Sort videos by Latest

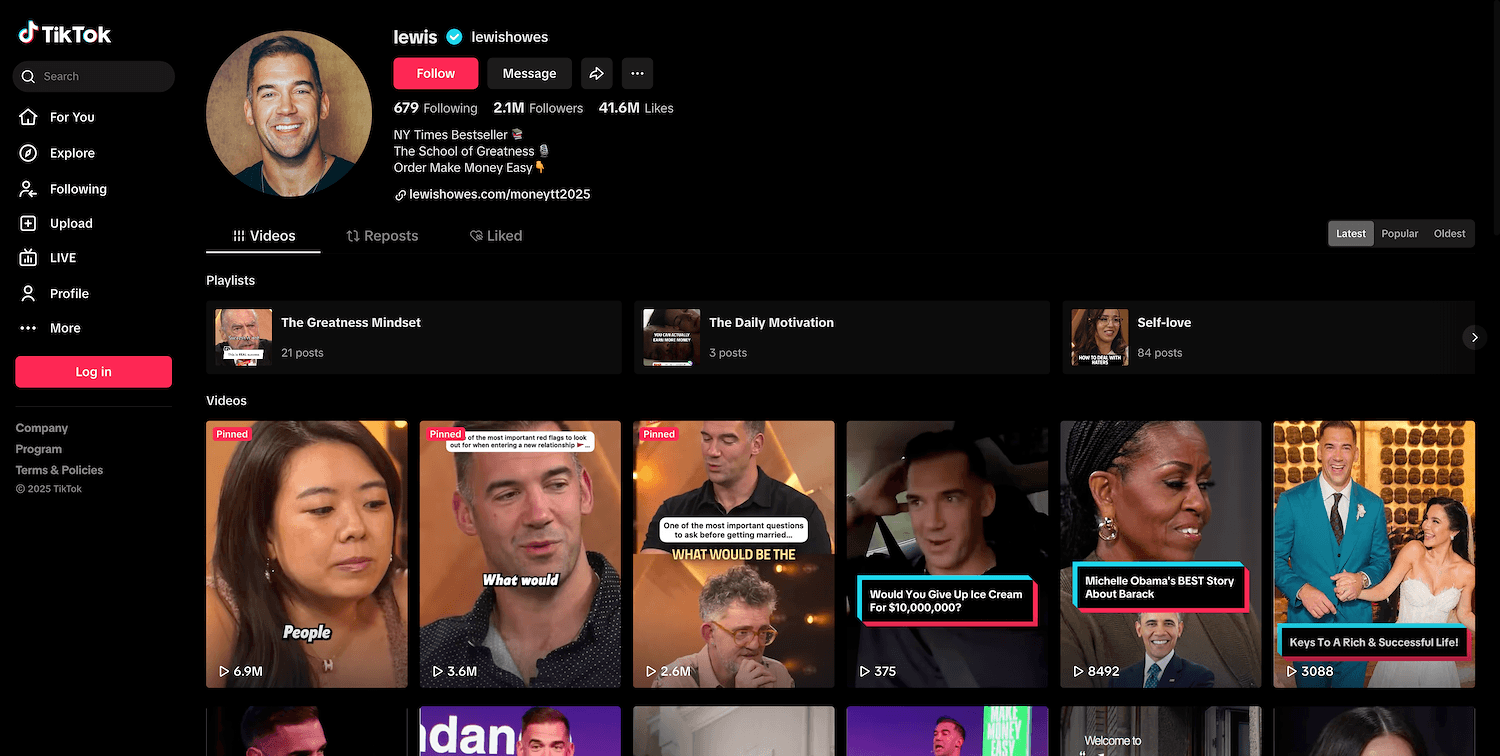pyautogui.click(x=1350, y=233)
